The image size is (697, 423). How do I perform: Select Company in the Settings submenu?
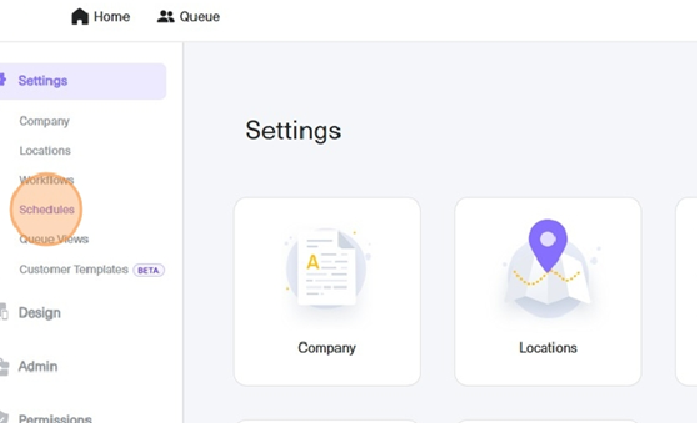click(44, 121)
